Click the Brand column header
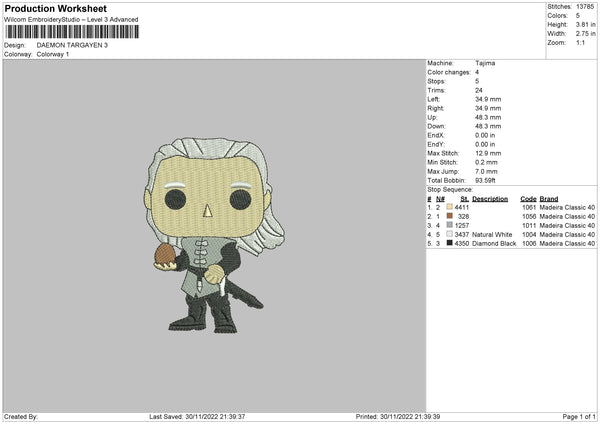600x424 pixels. (549, 199)
